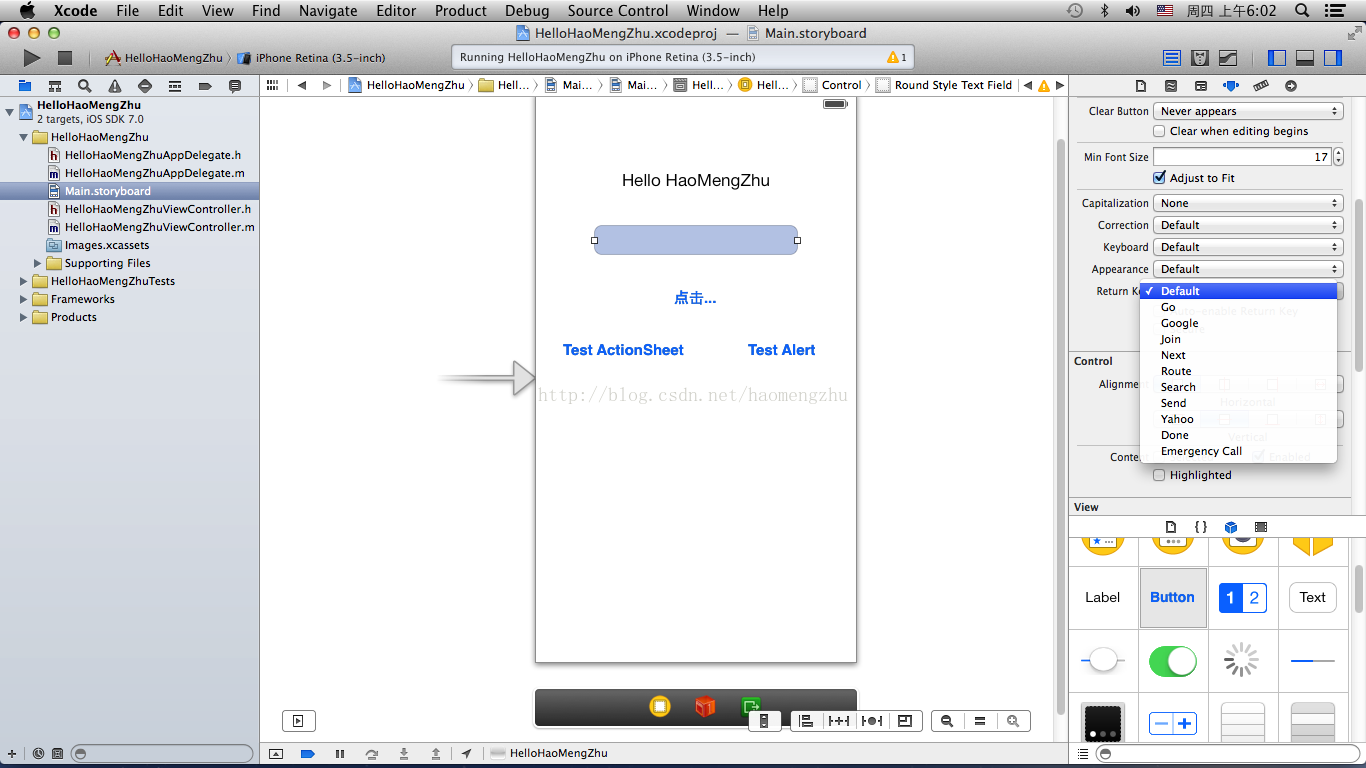Image resolution: width=1366 pixels, height=768 pixels.
Task: Run the app with the Play button
Action: tap(32, 58)
